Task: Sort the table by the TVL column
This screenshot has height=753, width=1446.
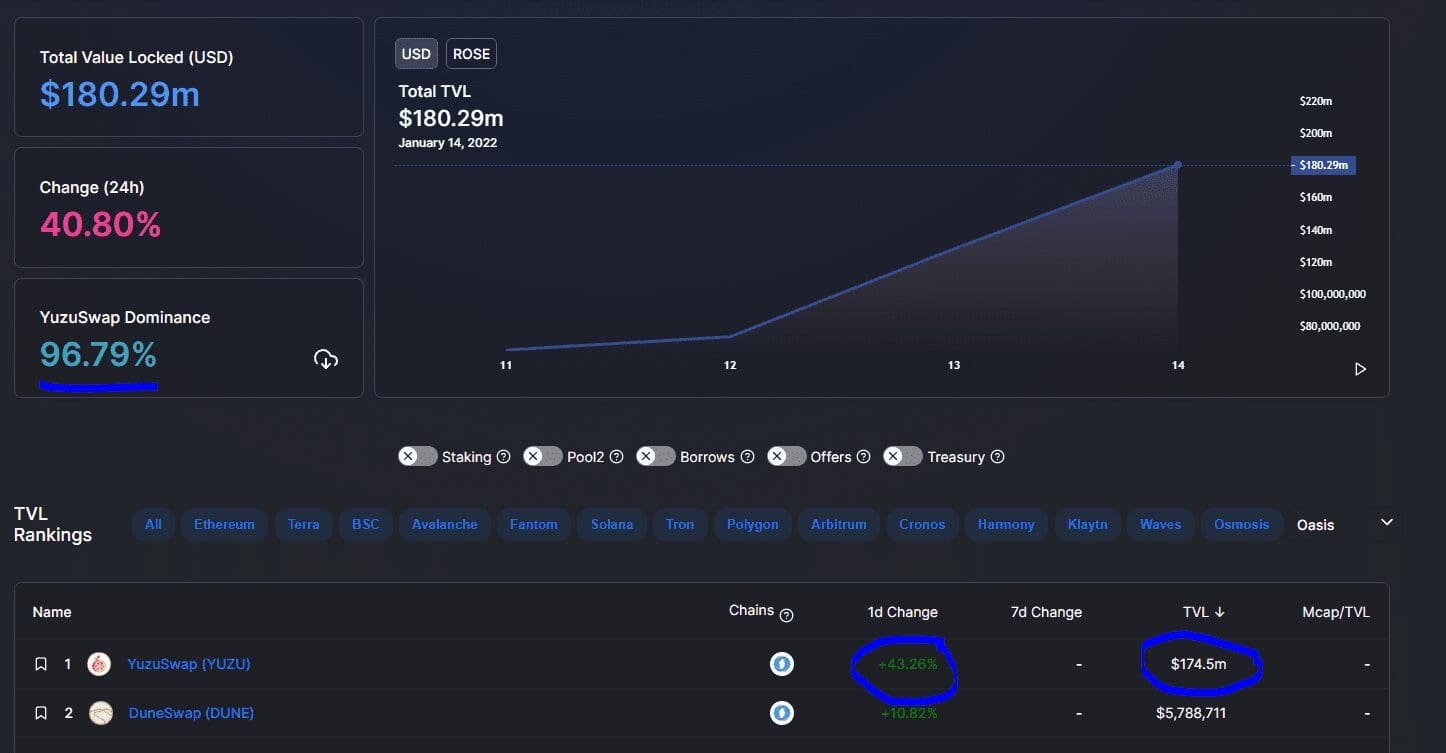Action: tap(1203, 611)
